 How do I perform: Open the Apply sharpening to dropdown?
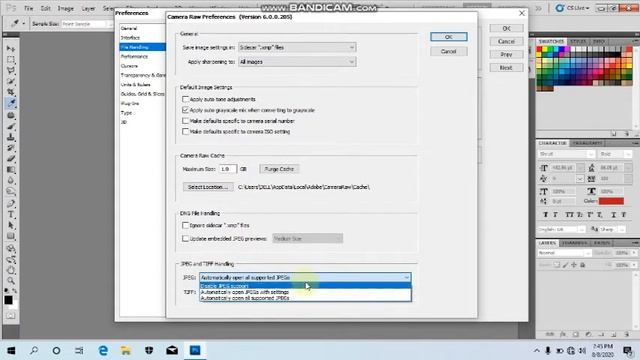pos(297,62)
